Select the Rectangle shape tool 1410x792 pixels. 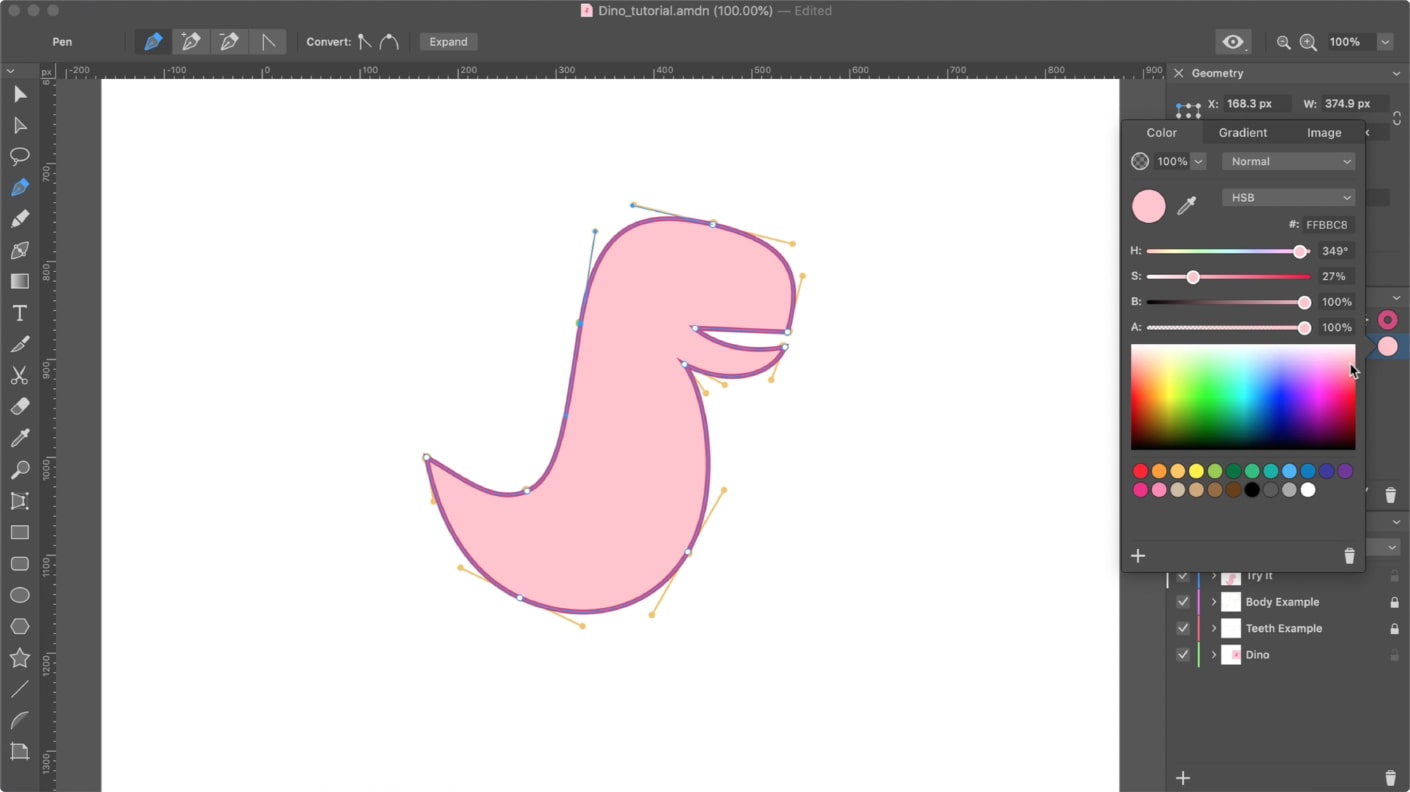tap(19, 532)
